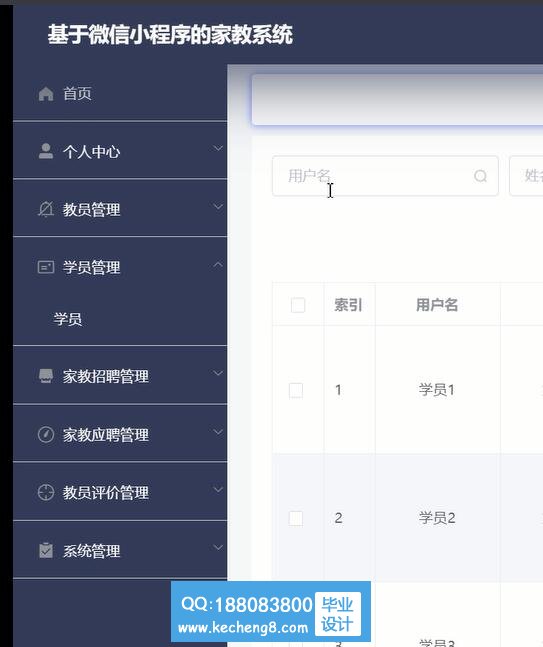Click the target icon beside 教员评价管理

pyautogui.click(x=46, y=492)
